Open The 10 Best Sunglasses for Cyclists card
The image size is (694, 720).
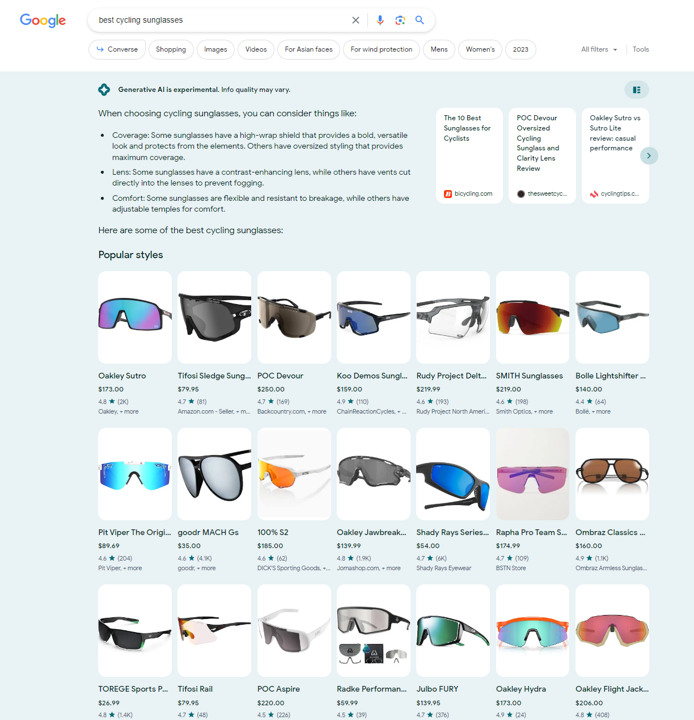point(469,156)
